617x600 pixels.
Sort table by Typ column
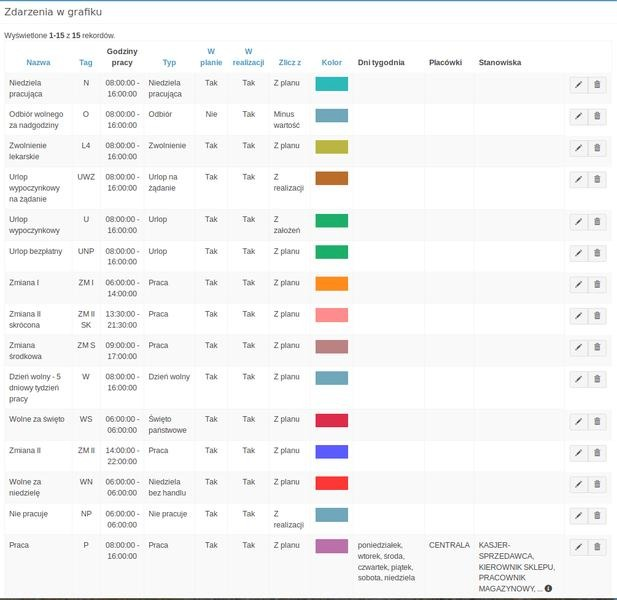[169, 63]
